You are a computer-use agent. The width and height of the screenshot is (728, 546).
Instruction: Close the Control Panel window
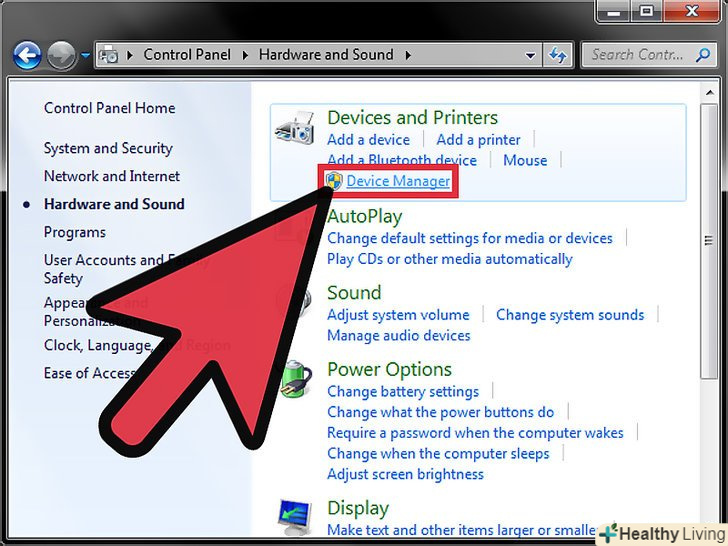pyautogui.click(x=692, y=12)
